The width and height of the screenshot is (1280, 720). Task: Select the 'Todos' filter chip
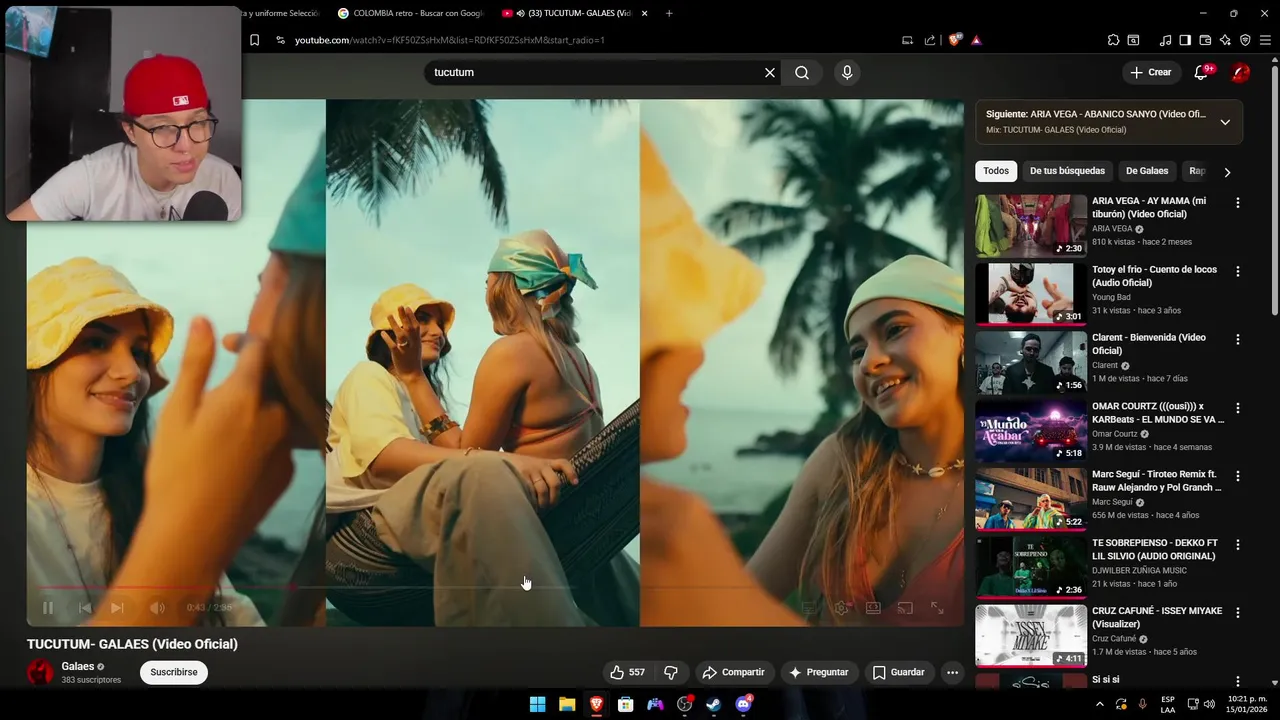point(996,171)
